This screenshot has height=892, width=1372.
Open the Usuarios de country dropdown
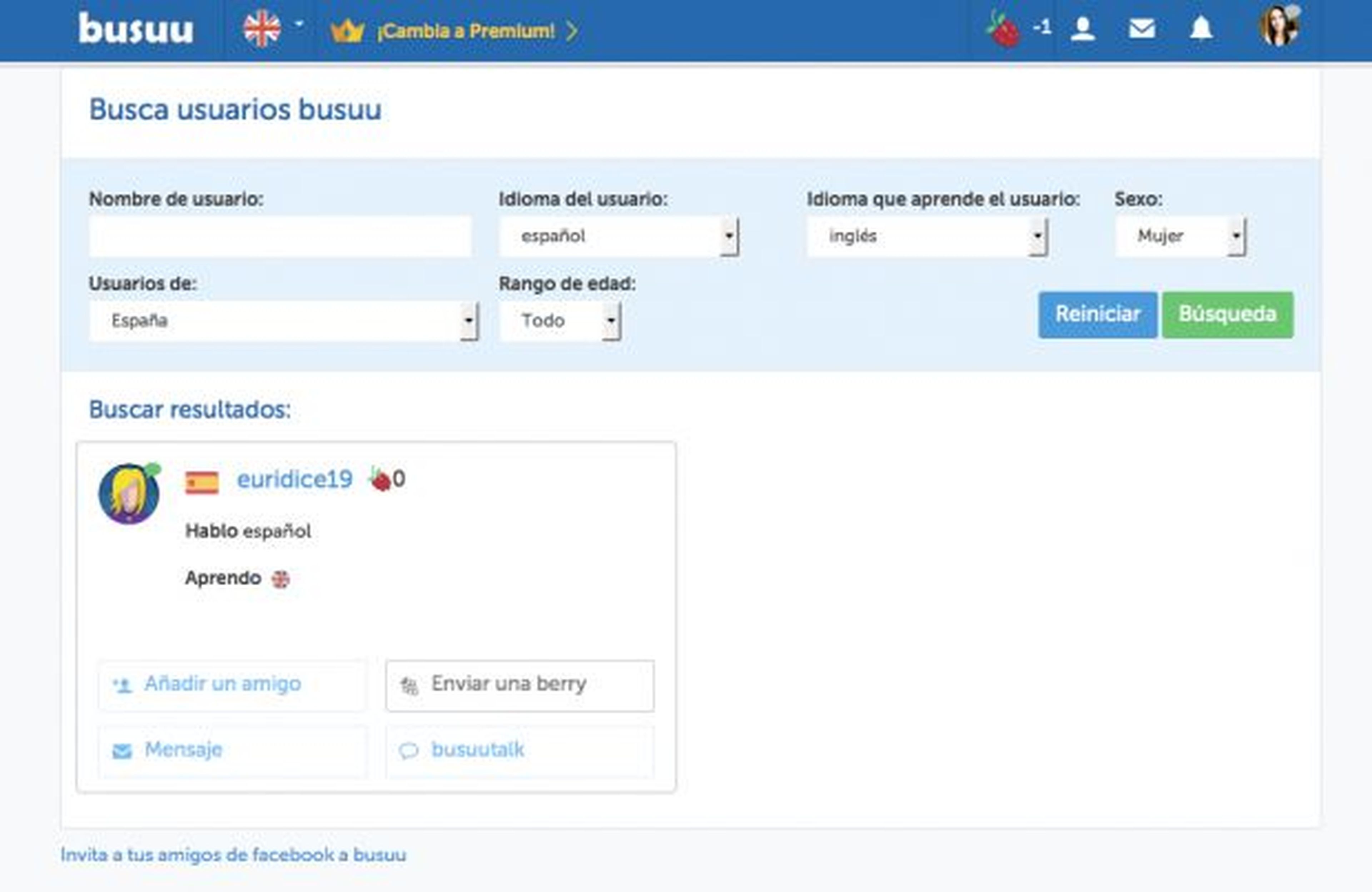click(284, 321)
